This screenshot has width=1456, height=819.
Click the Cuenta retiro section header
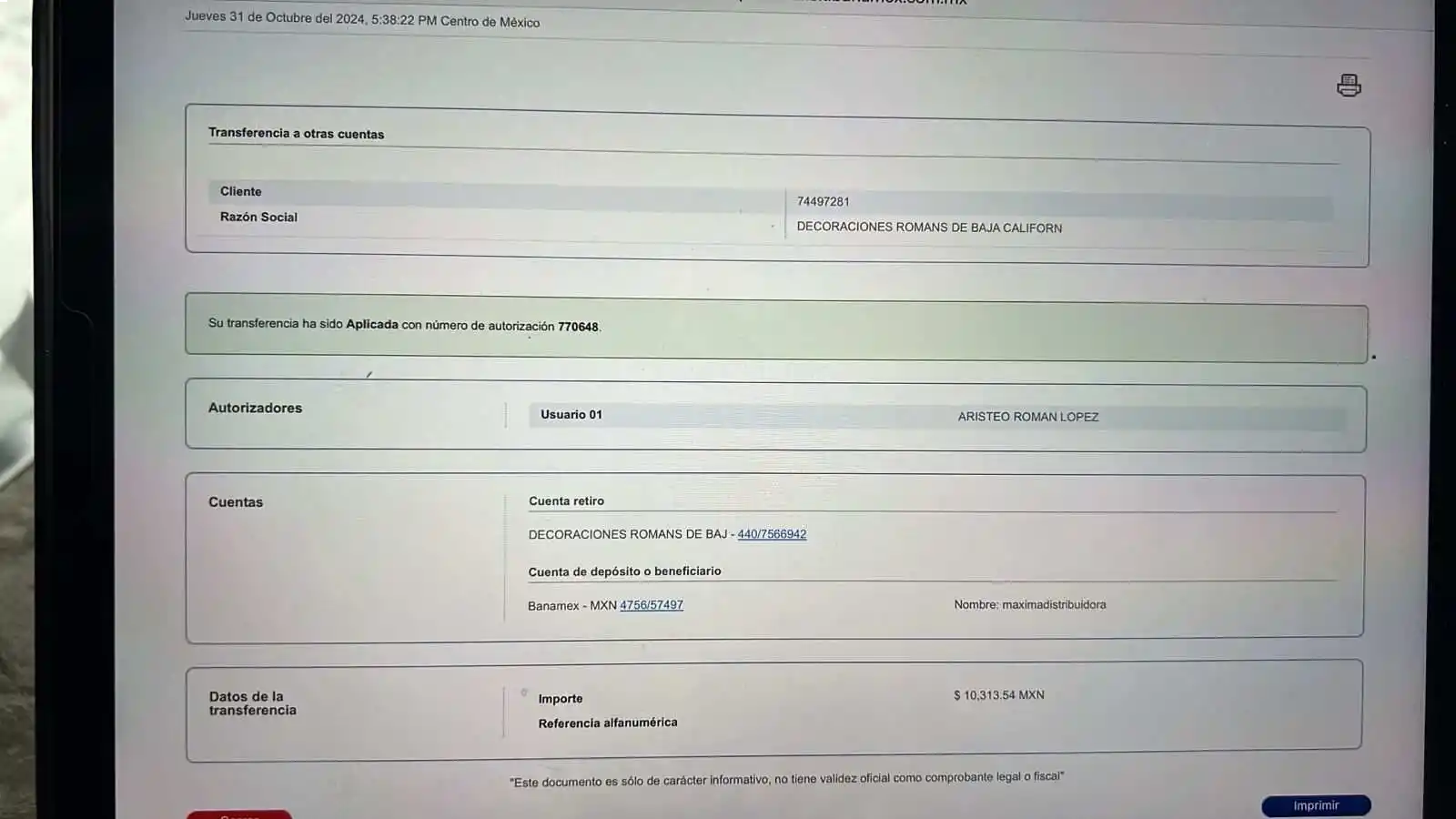pos(566,500)
